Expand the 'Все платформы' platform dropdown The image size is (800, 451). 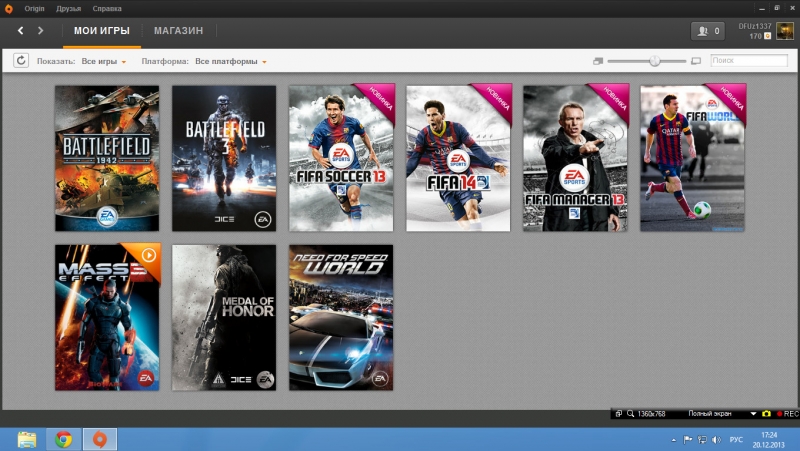pyautogui.click(x=231, y=62)
